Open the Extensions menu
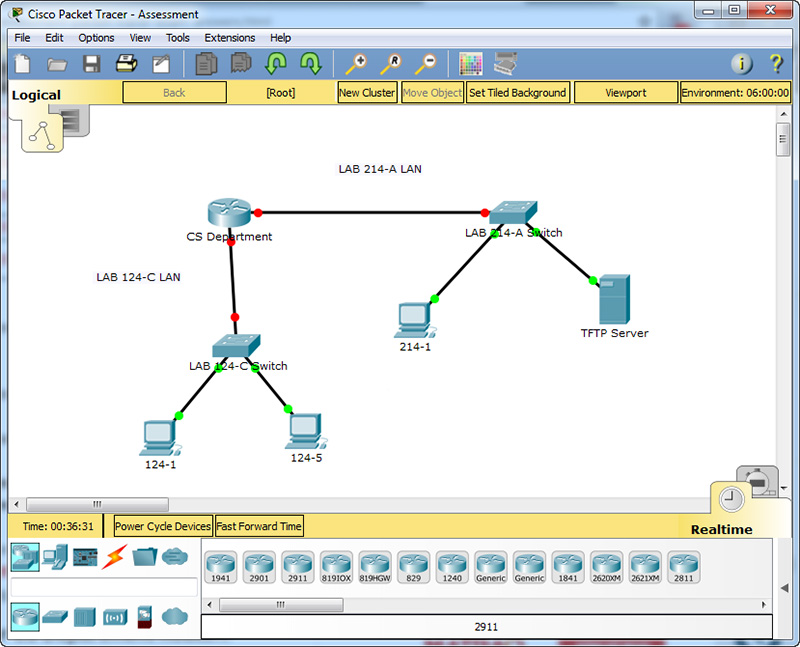 (230, 38)
